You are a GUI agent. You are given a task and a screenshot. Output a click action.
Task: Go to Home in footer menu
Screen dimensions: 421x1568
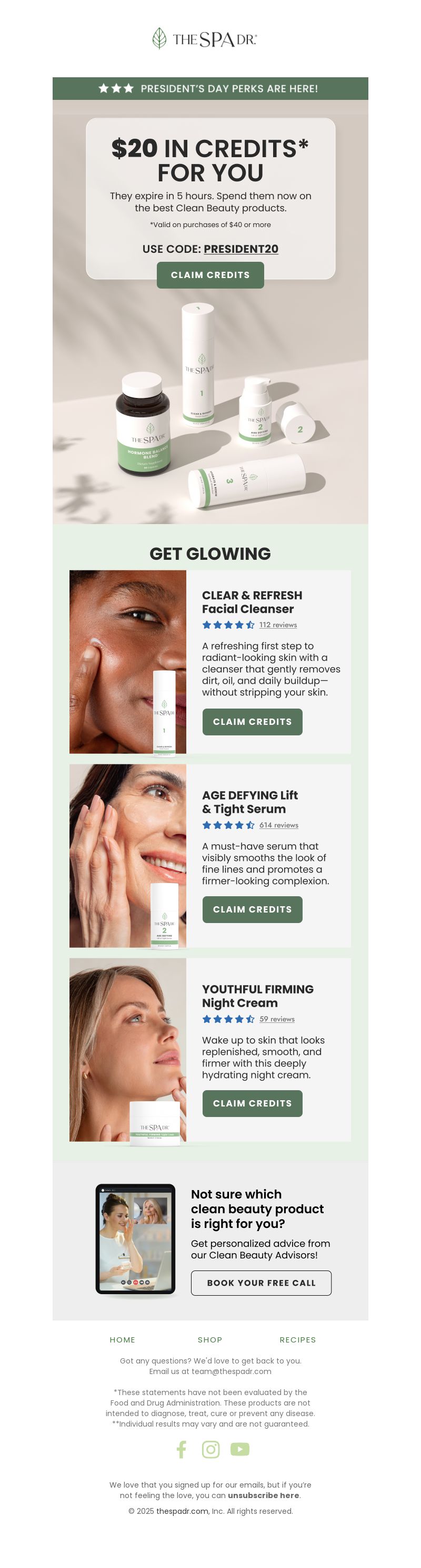pyautogui.click(x=123, y=1339)
